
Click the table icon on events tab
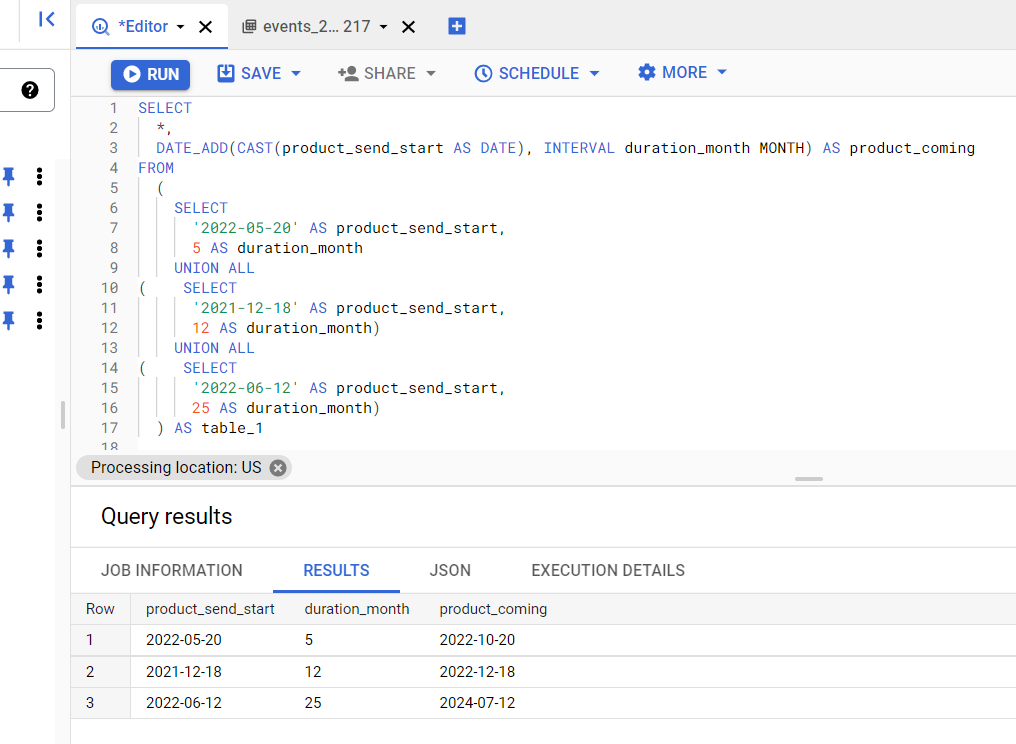click(x=249, y=27)
